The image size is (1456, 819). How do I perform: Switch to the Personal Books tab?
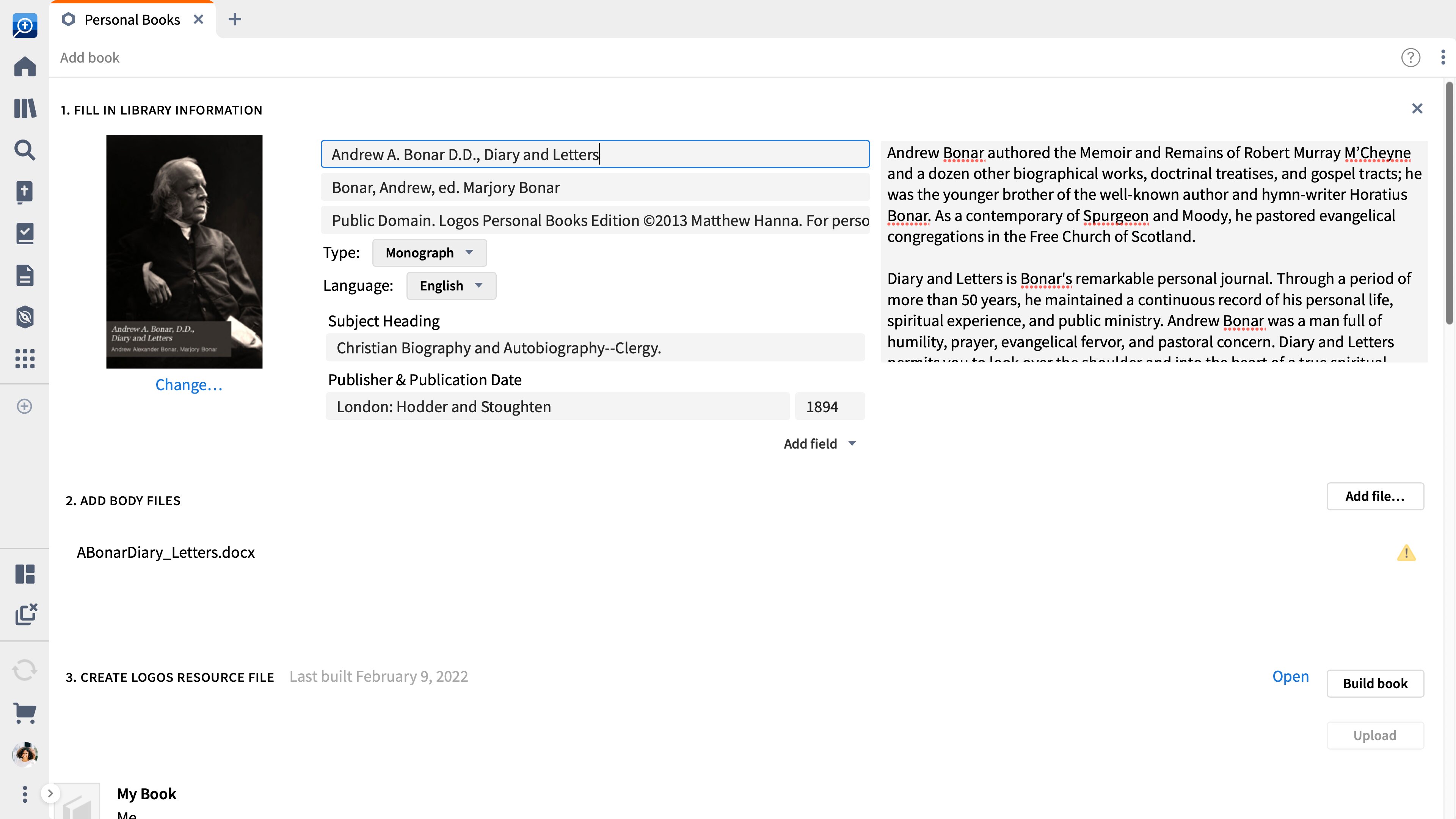click(132, 20)
